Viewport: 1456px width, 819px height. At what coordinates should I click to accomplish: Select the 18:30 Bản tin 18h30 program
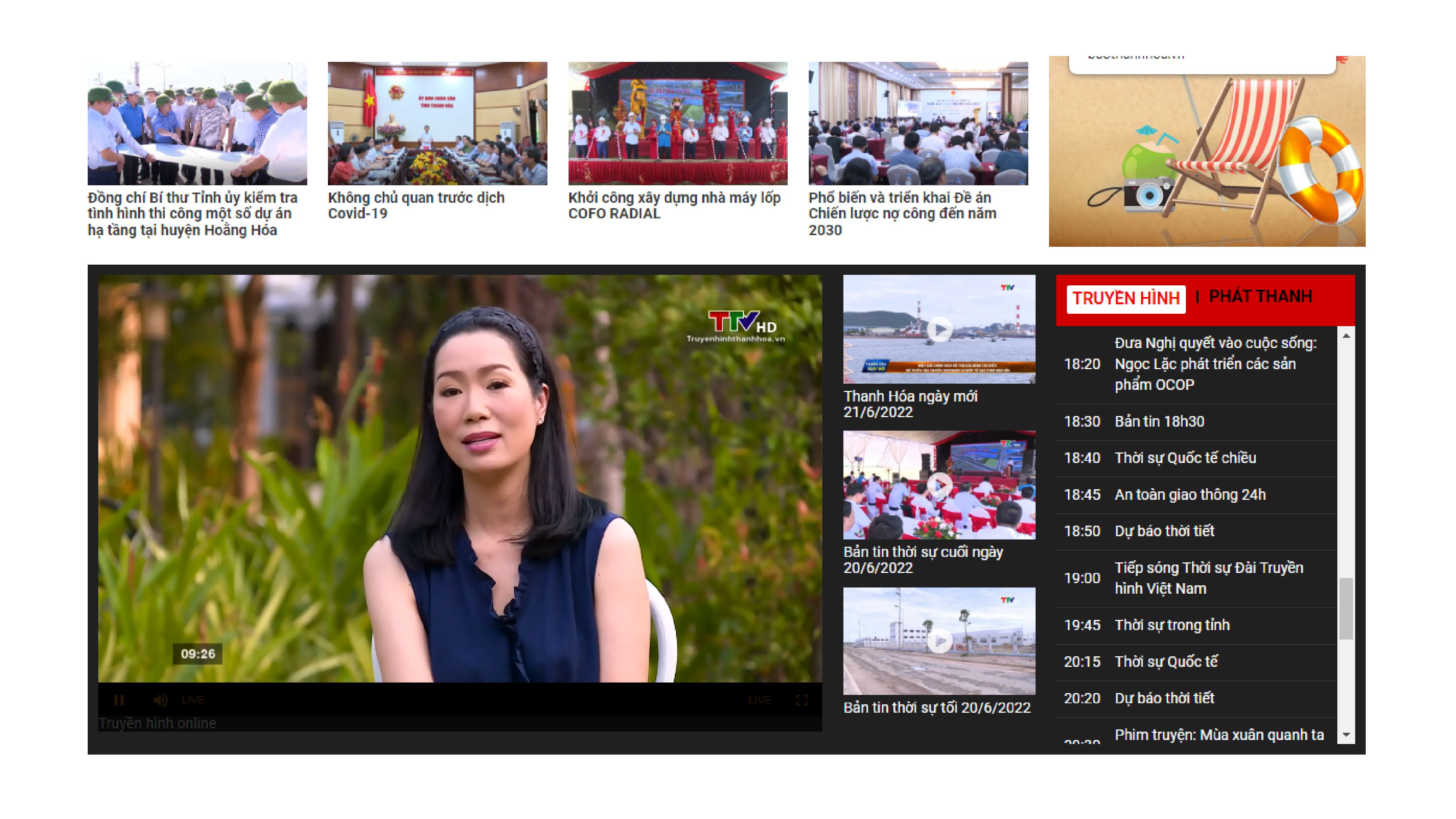point(1159,422)
